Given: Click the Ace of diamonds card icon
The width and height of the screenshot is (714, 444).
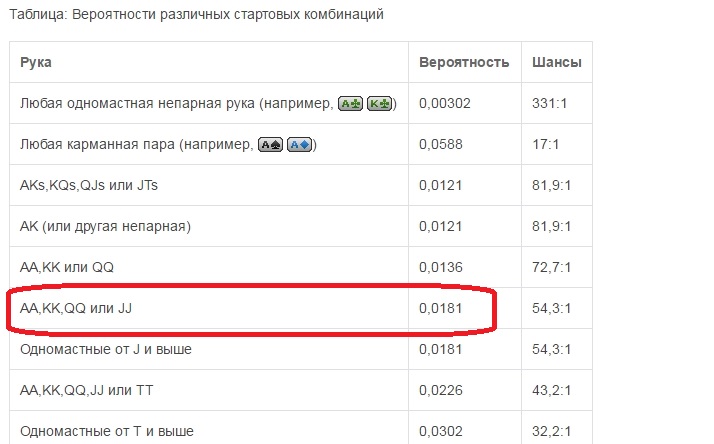Looking at the screenshot, I should click(300, 145).
